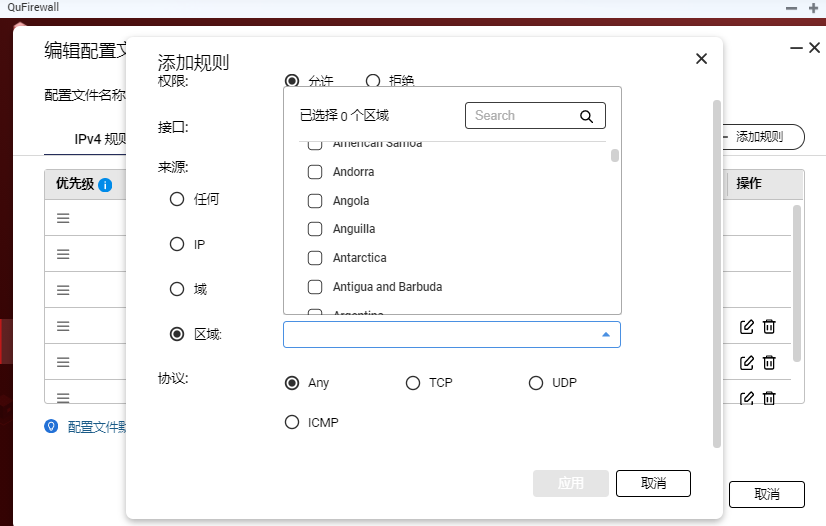The image size is (826, 526).
Task: Maximize the QuFirewall window with plus icon
Action: tap(813, 8)
